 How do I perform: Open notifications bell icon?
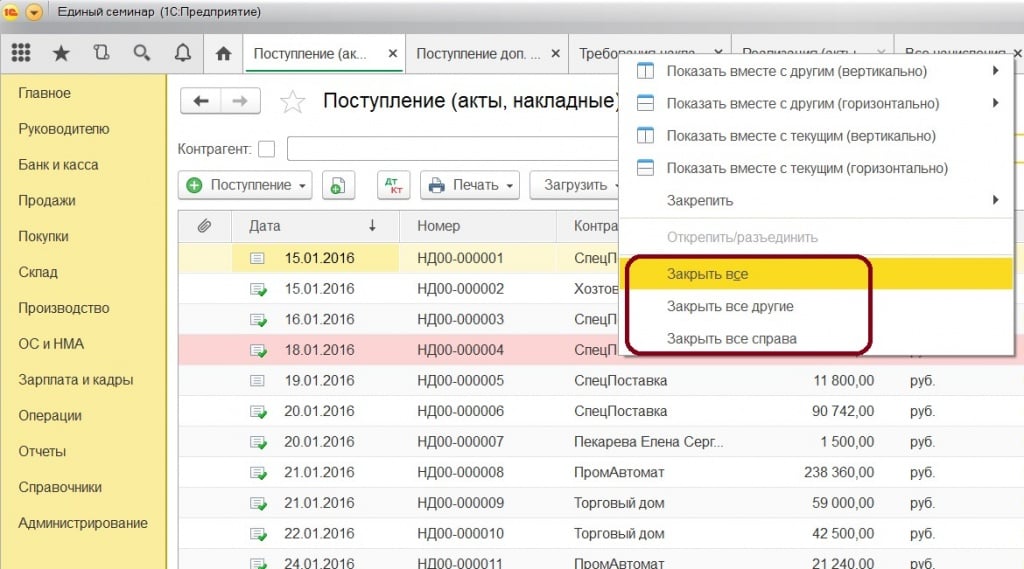click(x=182, y=53)
